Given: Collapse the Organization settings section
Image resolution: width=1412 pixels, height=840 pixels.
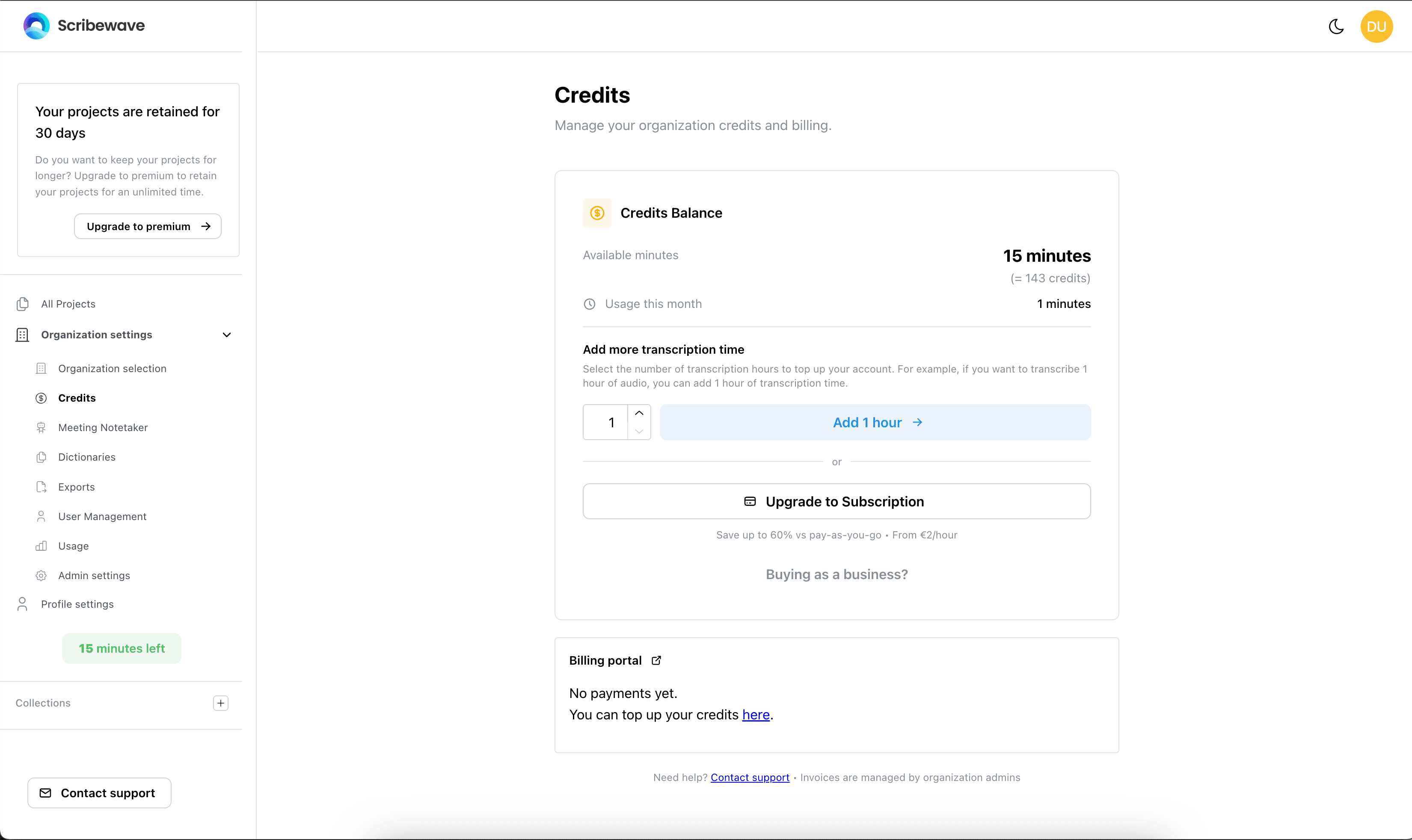Looking at the screenshot, I should (x=226, y=334).
